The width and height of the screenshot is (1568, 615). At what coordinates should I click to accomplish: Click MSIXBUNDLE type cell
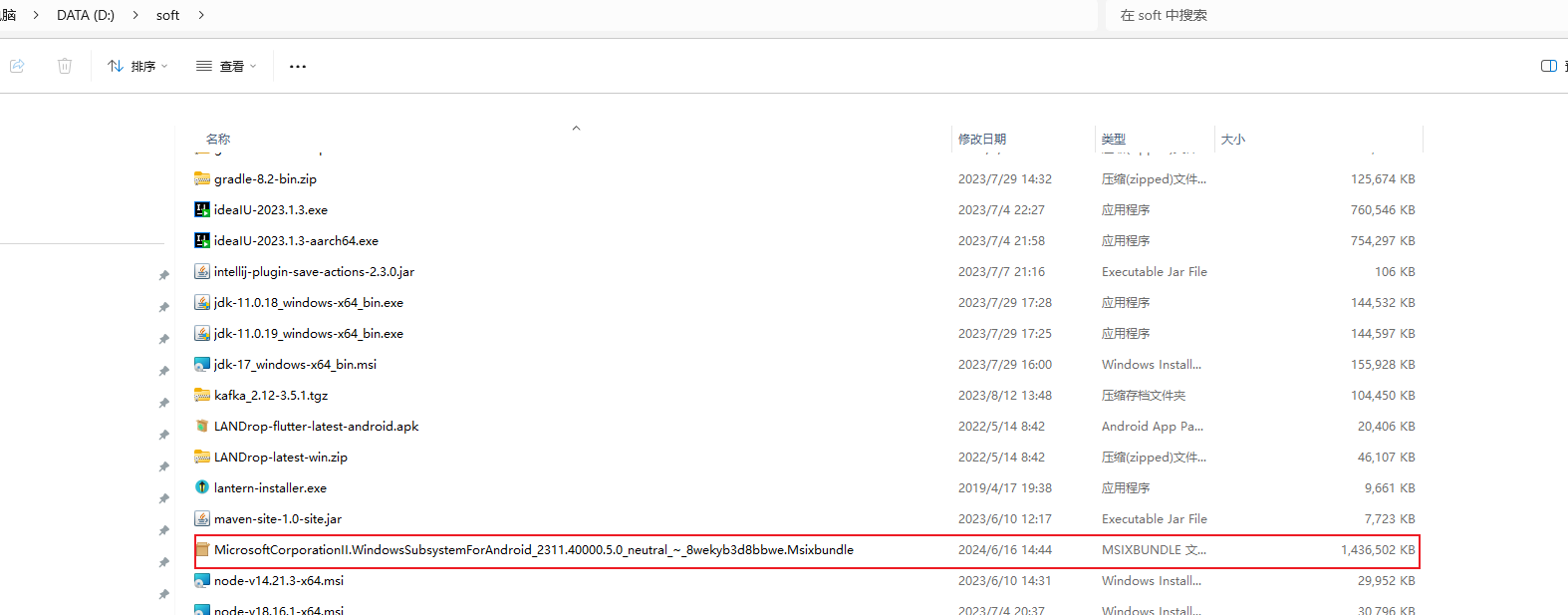(1154, 549)
